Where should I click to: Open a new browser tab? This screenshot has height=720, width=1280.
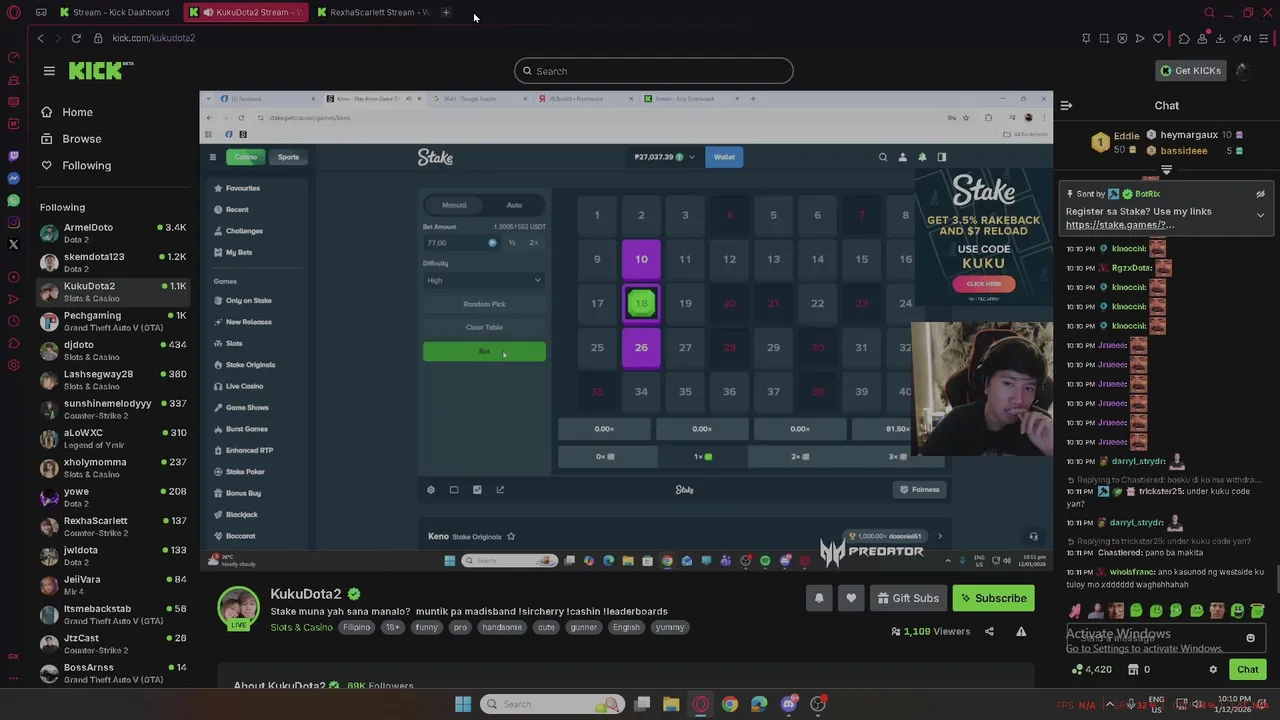[x=446, y=12]
